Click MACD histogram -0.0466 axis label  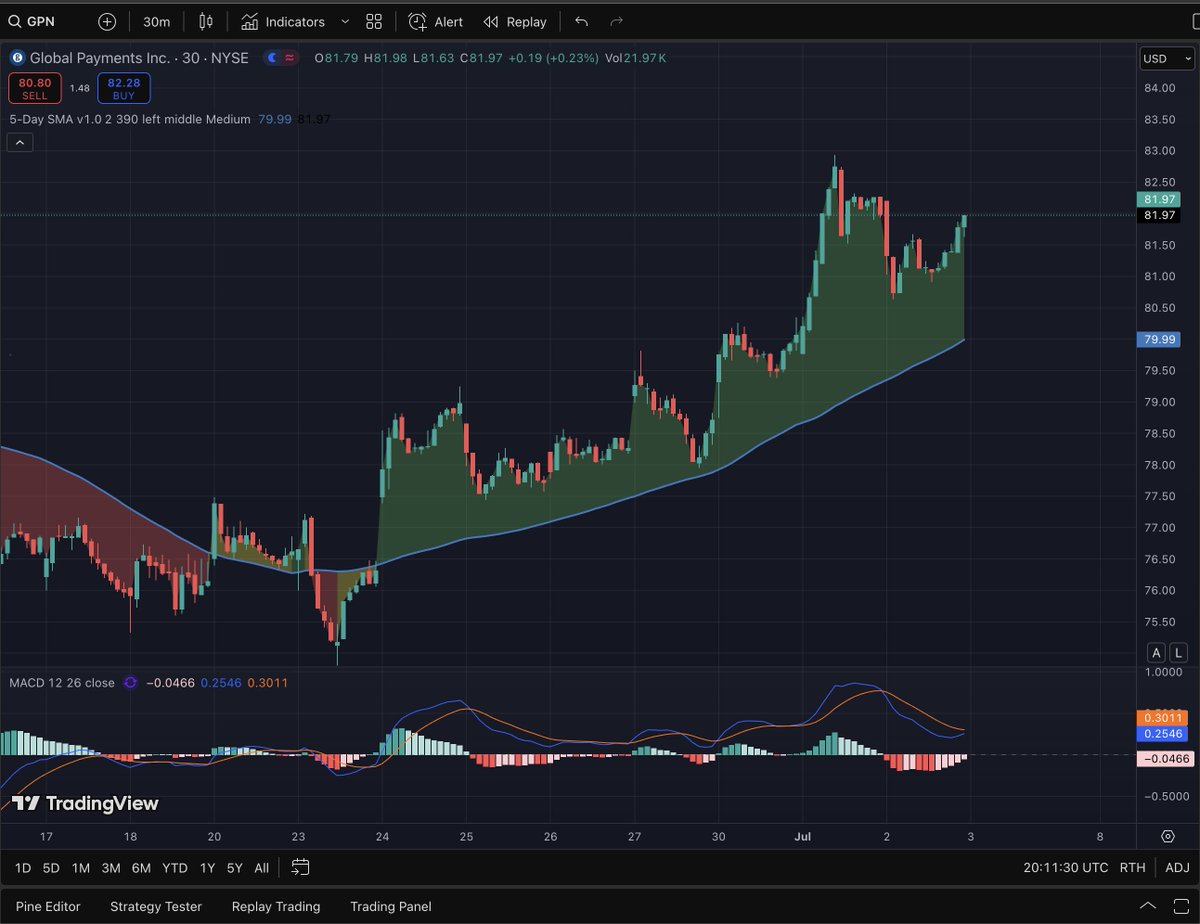tap(1165, 759)
